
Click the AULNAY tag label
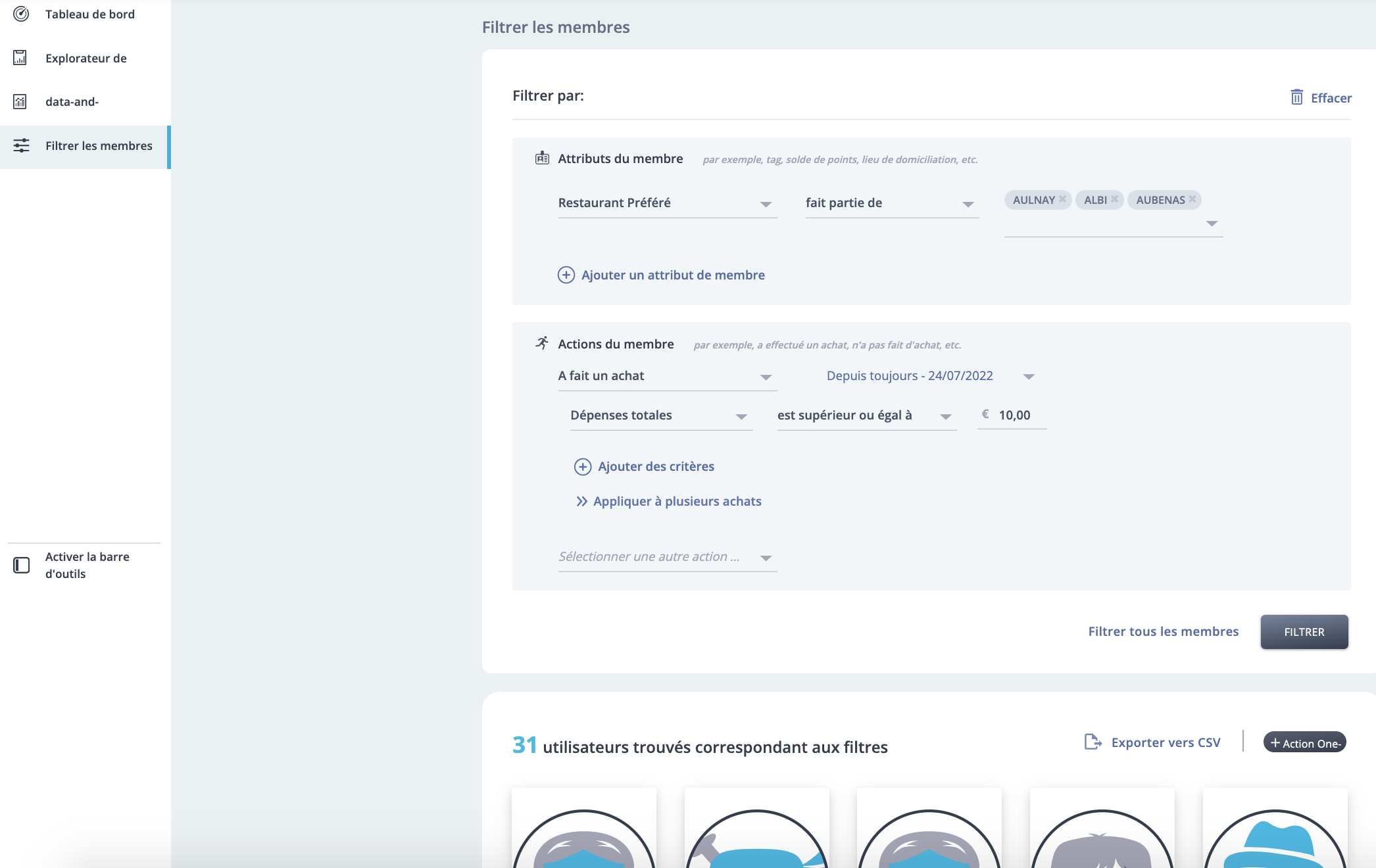click(x=1033, y=200)
